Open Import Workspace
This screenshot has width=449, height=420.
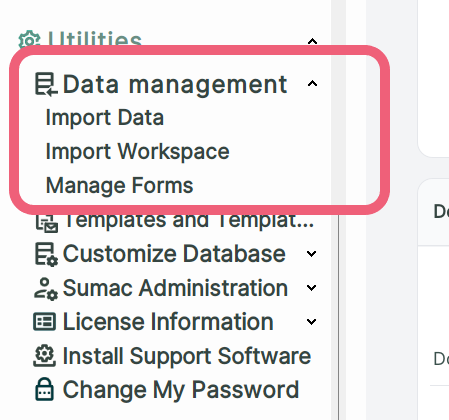(137, 152)
